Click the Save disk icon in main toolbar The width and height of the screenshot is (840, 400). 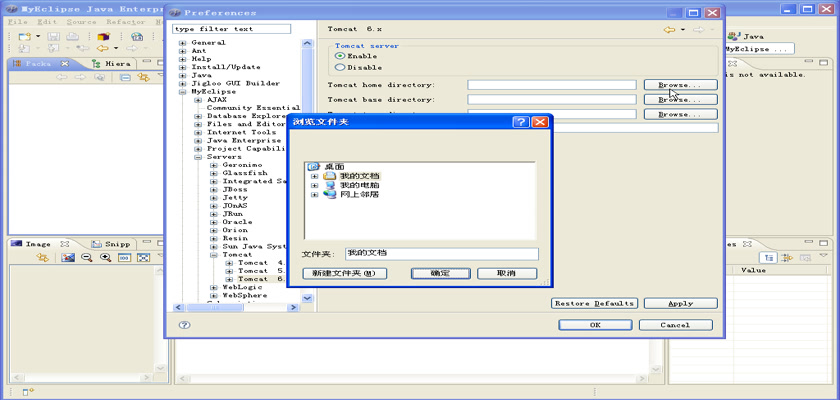click(53, 36)
